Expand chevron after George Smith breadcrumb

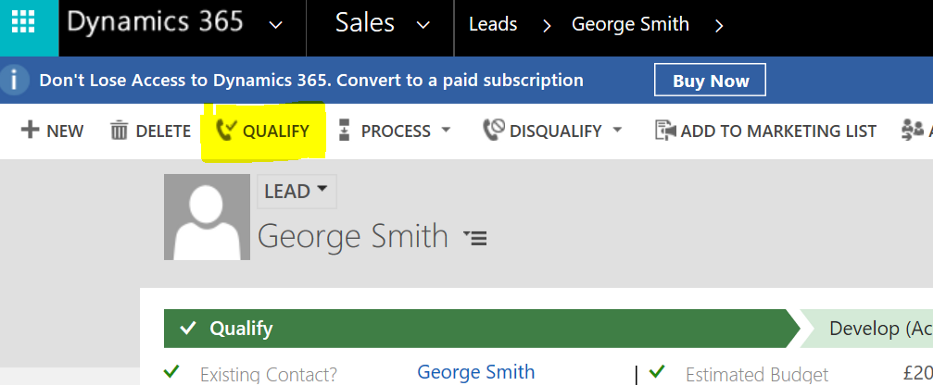point(719,25)
